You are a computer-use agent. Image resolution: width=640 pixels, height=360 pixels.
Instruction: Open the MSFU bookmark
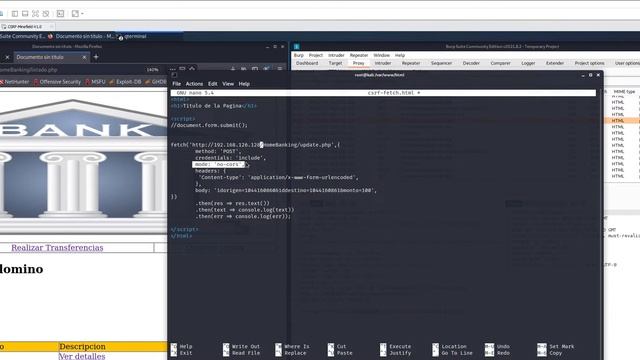[x=96, y=82]
